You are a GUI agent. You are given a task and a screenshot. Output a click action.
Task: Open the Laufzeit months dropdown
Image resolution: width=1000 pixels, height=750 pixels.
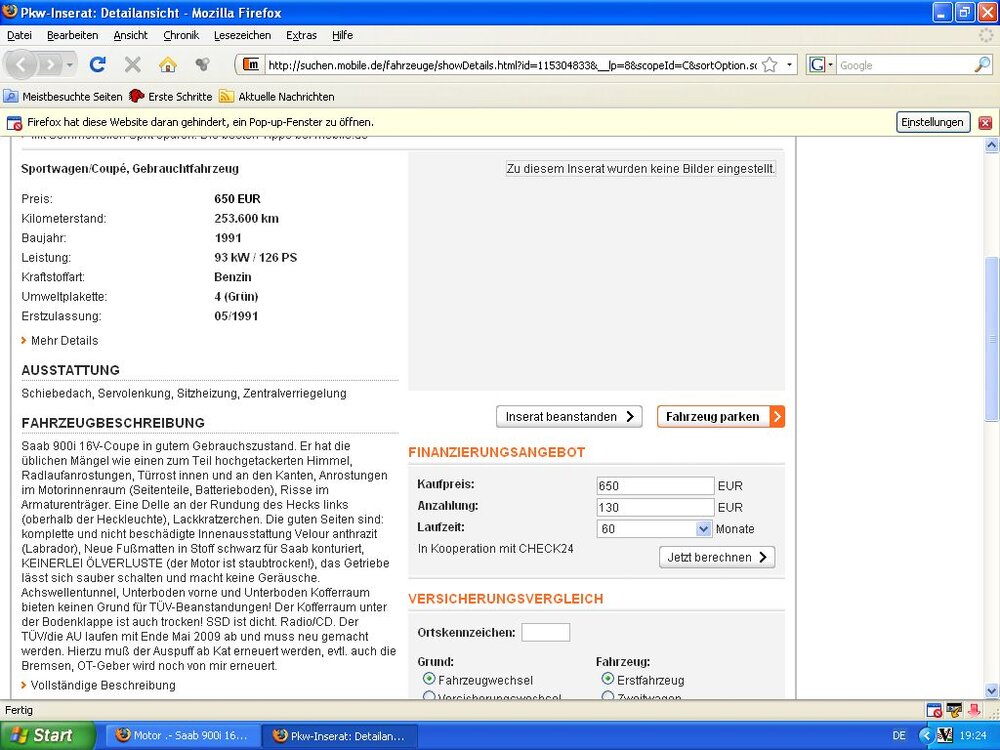click(x=703, y=529)
